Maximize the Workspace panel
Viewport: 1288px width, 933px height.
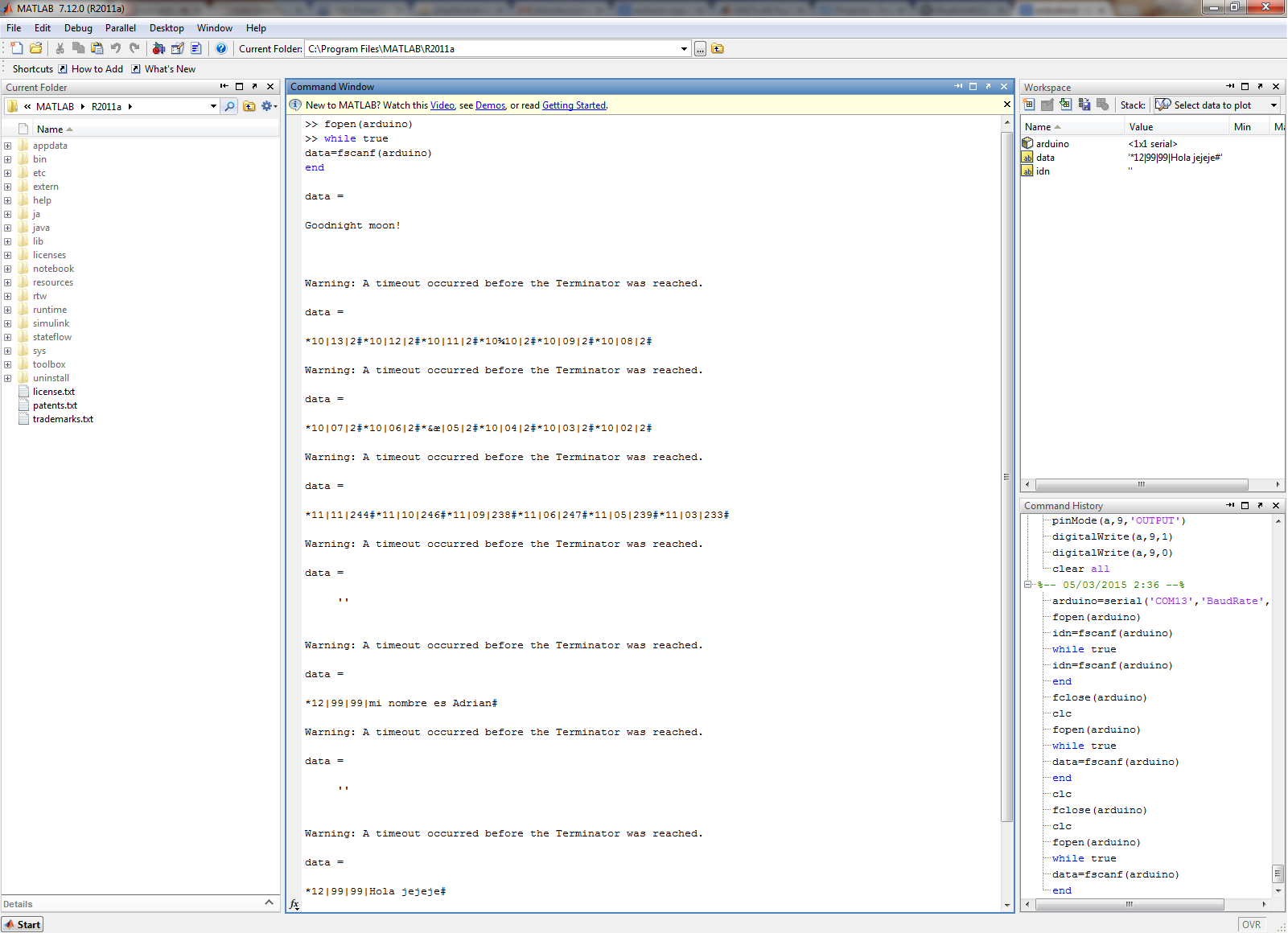pos(1245,87)
